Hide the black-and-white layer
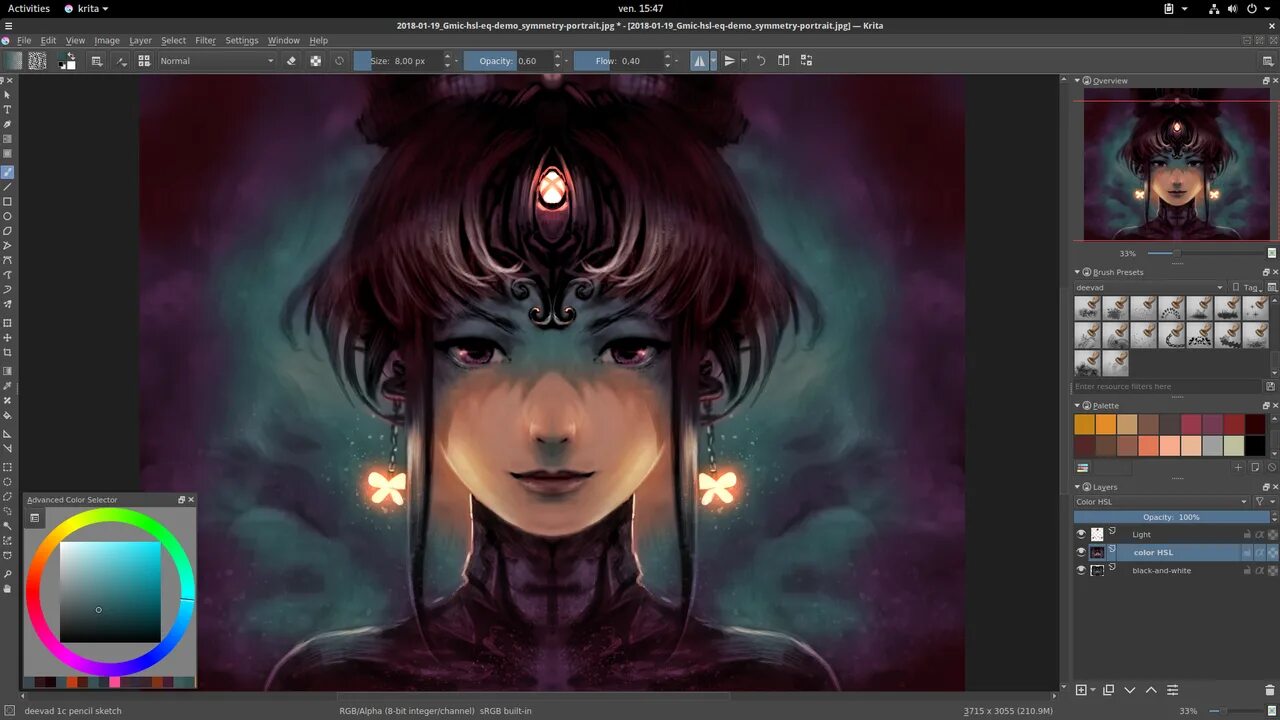 [1081, 571]
